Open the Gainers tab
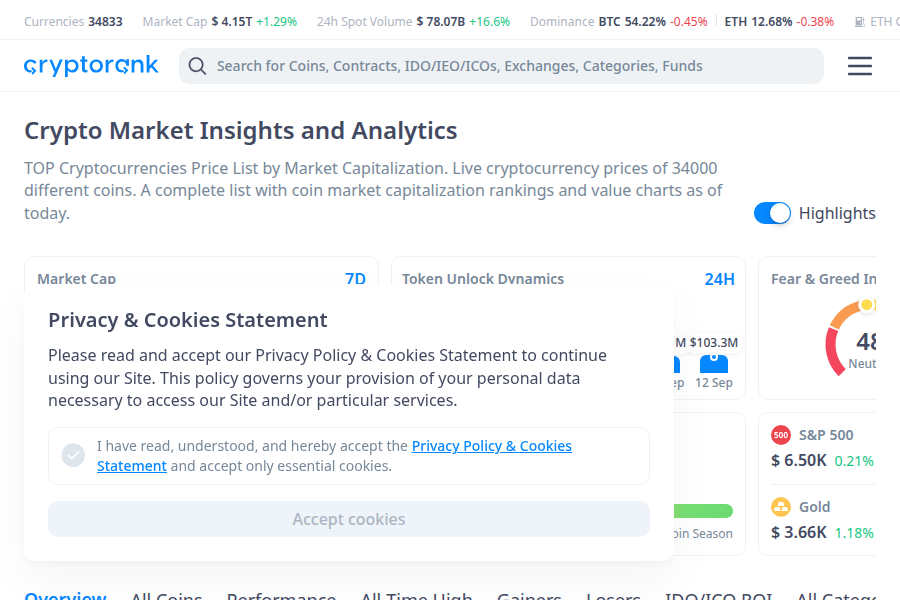 tap(529, 594)
